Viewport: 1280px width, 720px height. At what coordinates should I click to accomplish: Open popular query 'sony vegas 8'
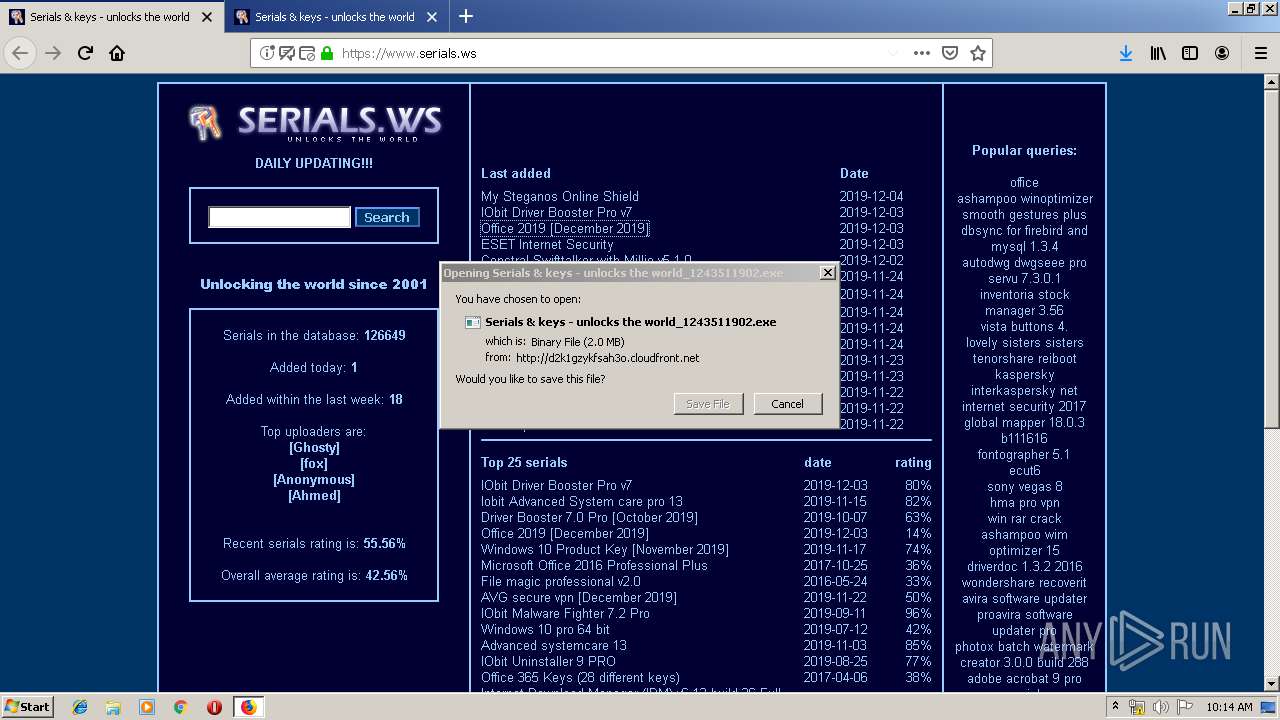pyautogui.click(x=1024, y=486)
